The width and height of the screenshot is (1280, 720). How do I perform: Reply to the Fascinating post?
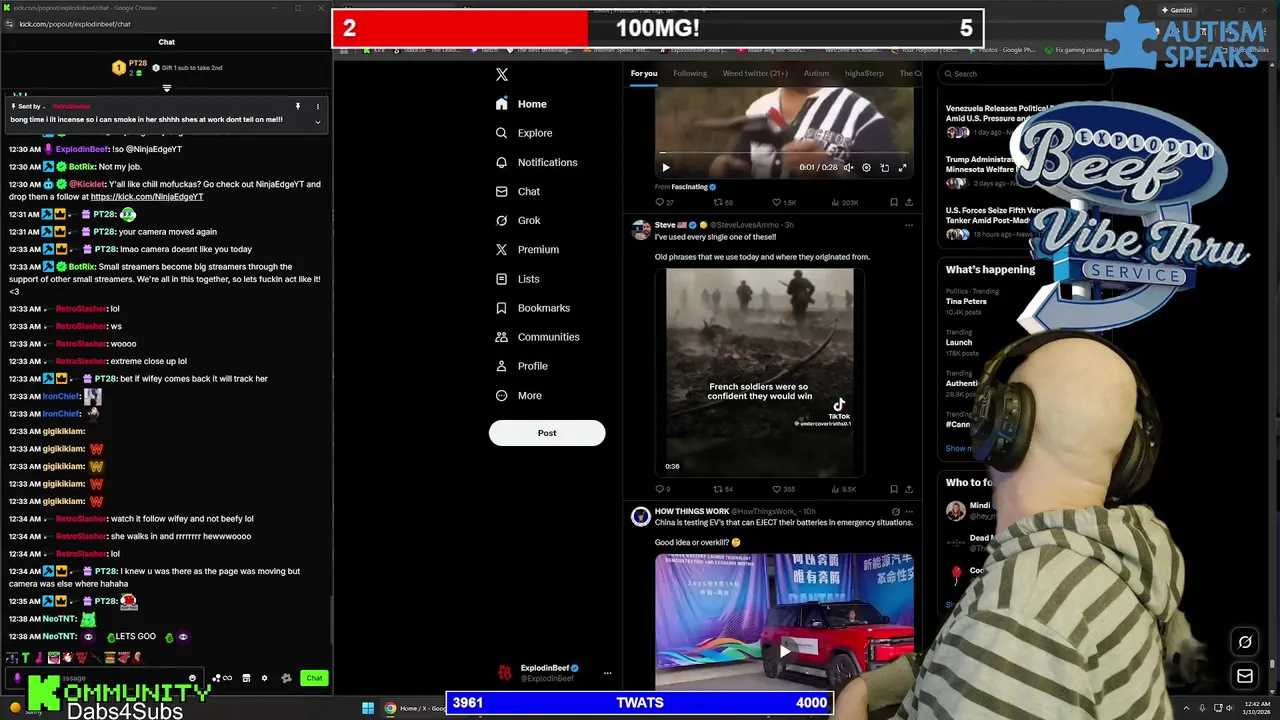coord(662,203)
